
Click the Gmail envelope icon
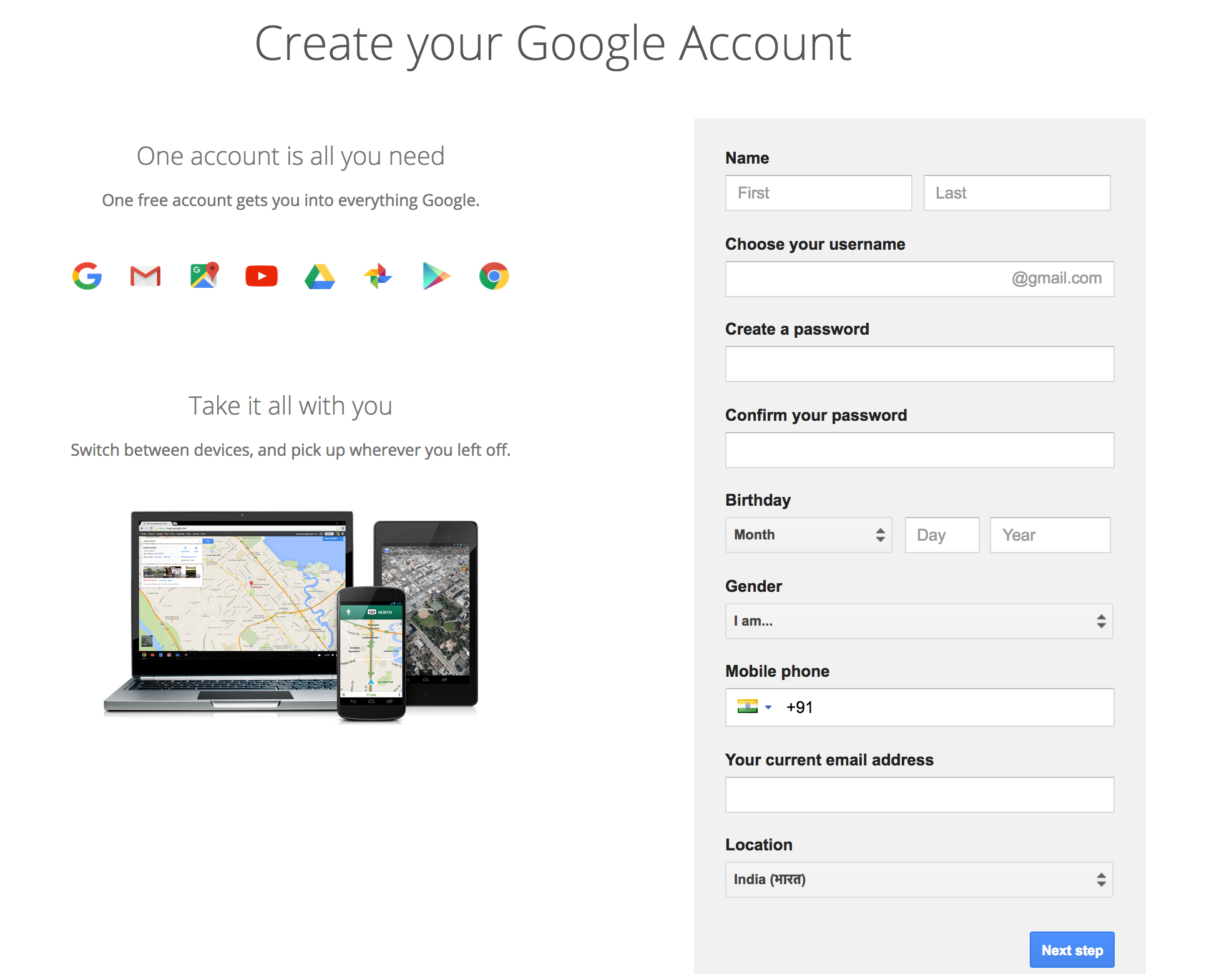click(x=145, y=276)
